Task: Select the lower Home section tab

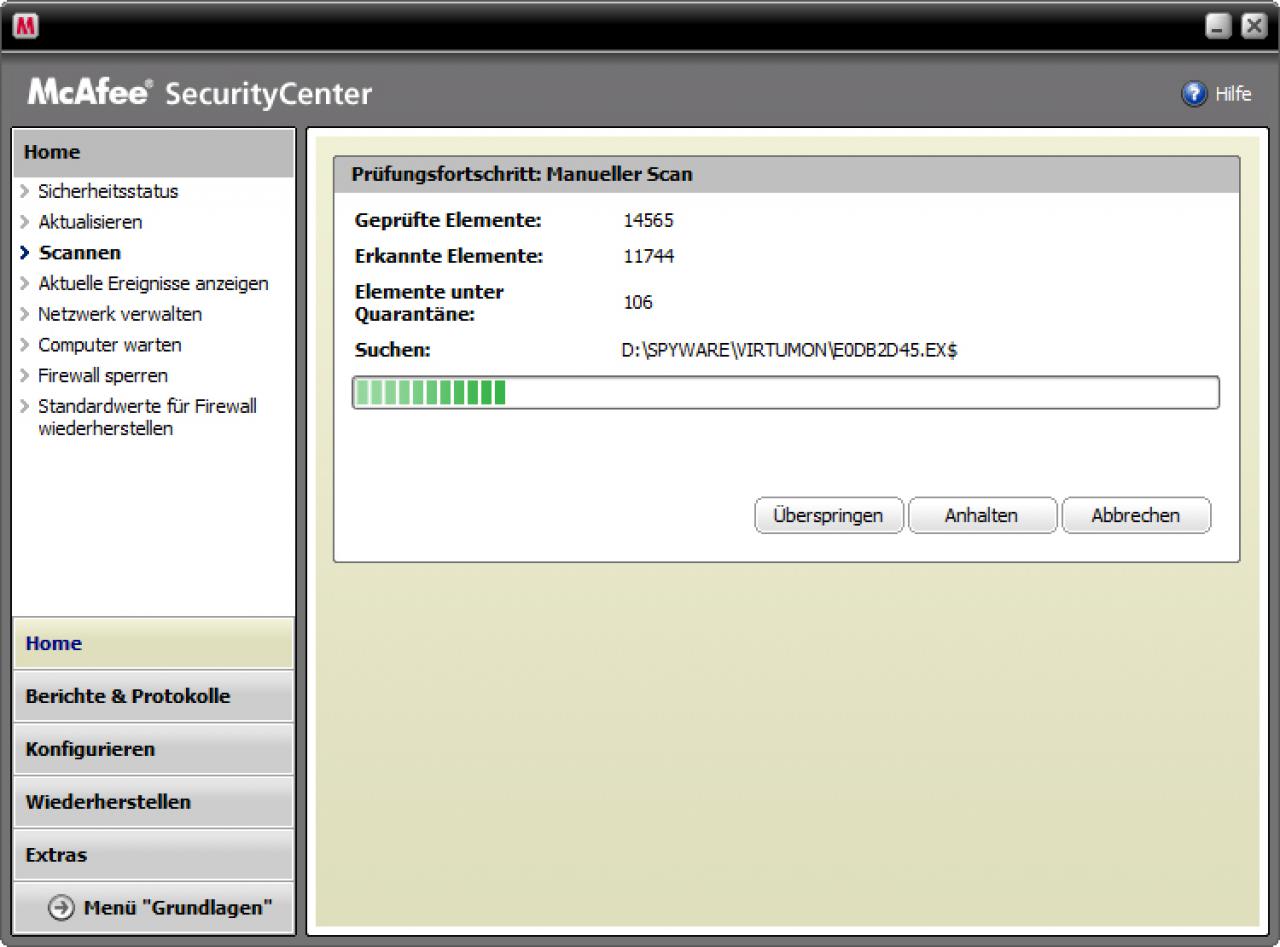Action: [x=153, y=643]
